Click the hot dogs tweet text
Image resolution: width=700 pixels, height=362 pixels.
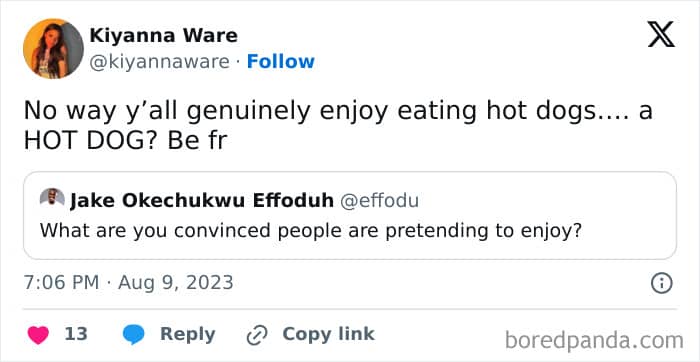tap(338, 126)
